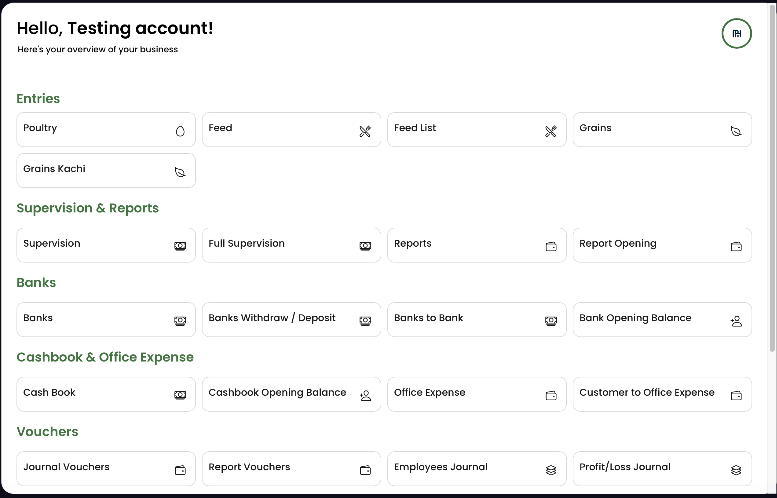Click the layers icon on Employees Journal card
Screen dimensions: 777x498
[551, 470]
